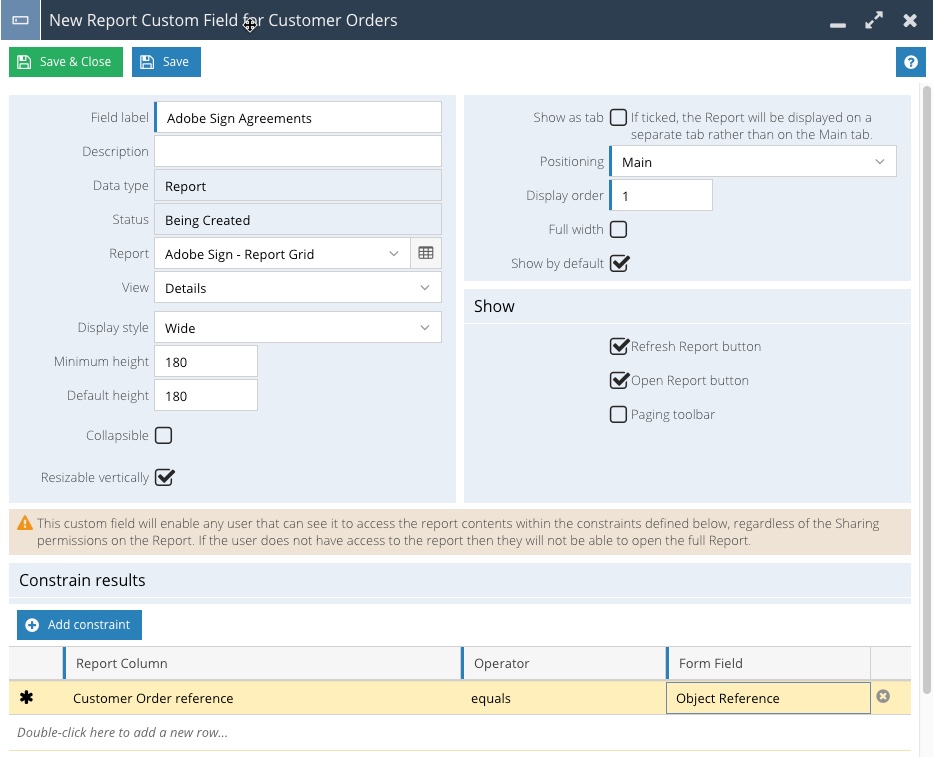This screenshot has width=933, height=757.
Task: Enable the Collapsible checkbox
Action: 164,435
